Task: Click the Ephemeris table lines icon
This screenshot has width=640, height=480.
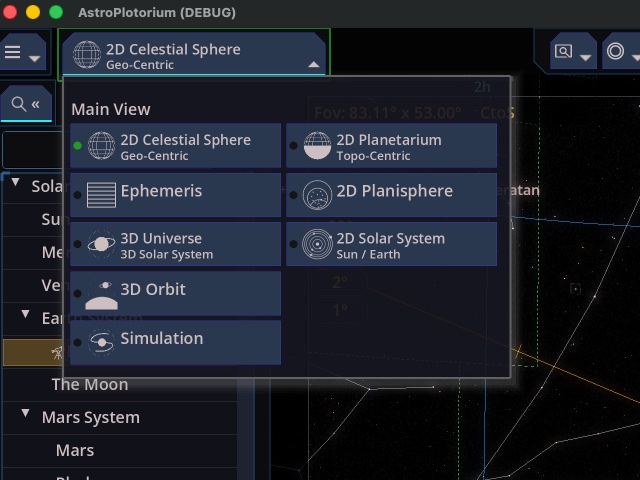Action: 101,195
